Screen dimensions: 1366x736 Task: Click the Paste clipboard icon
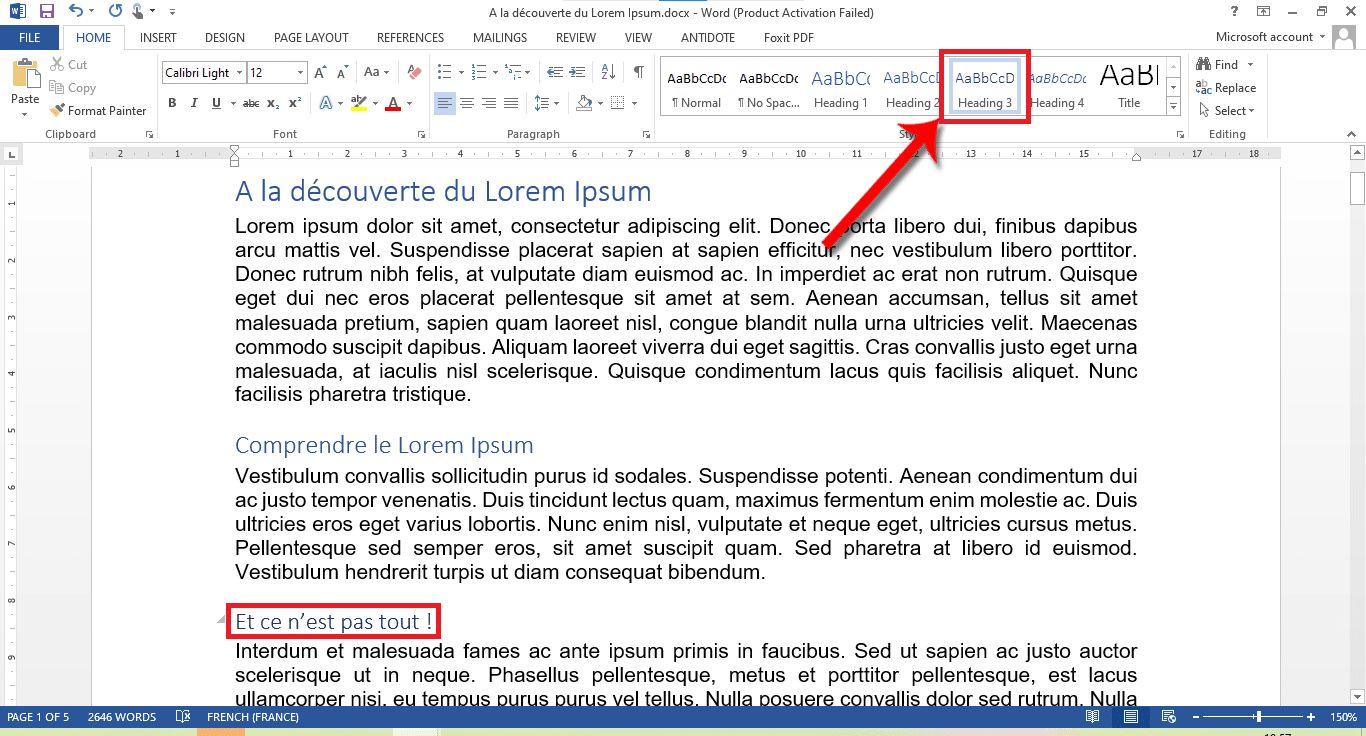point(25,75)
